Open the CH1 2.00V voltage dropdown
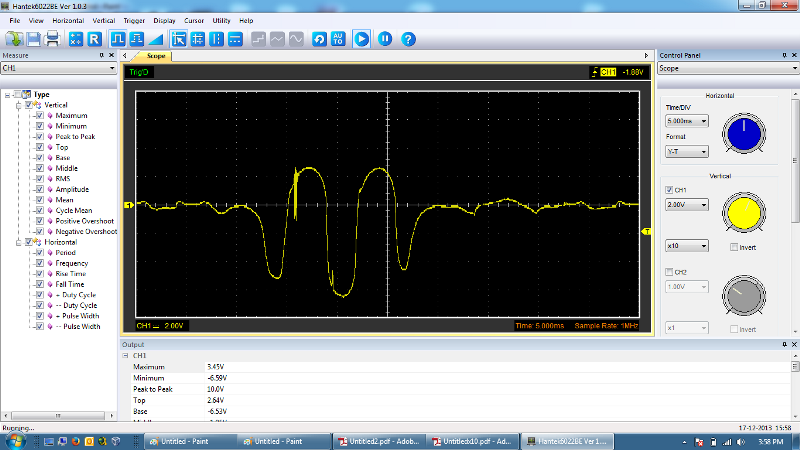Viewport: 800px width, 450px height. 687,204
